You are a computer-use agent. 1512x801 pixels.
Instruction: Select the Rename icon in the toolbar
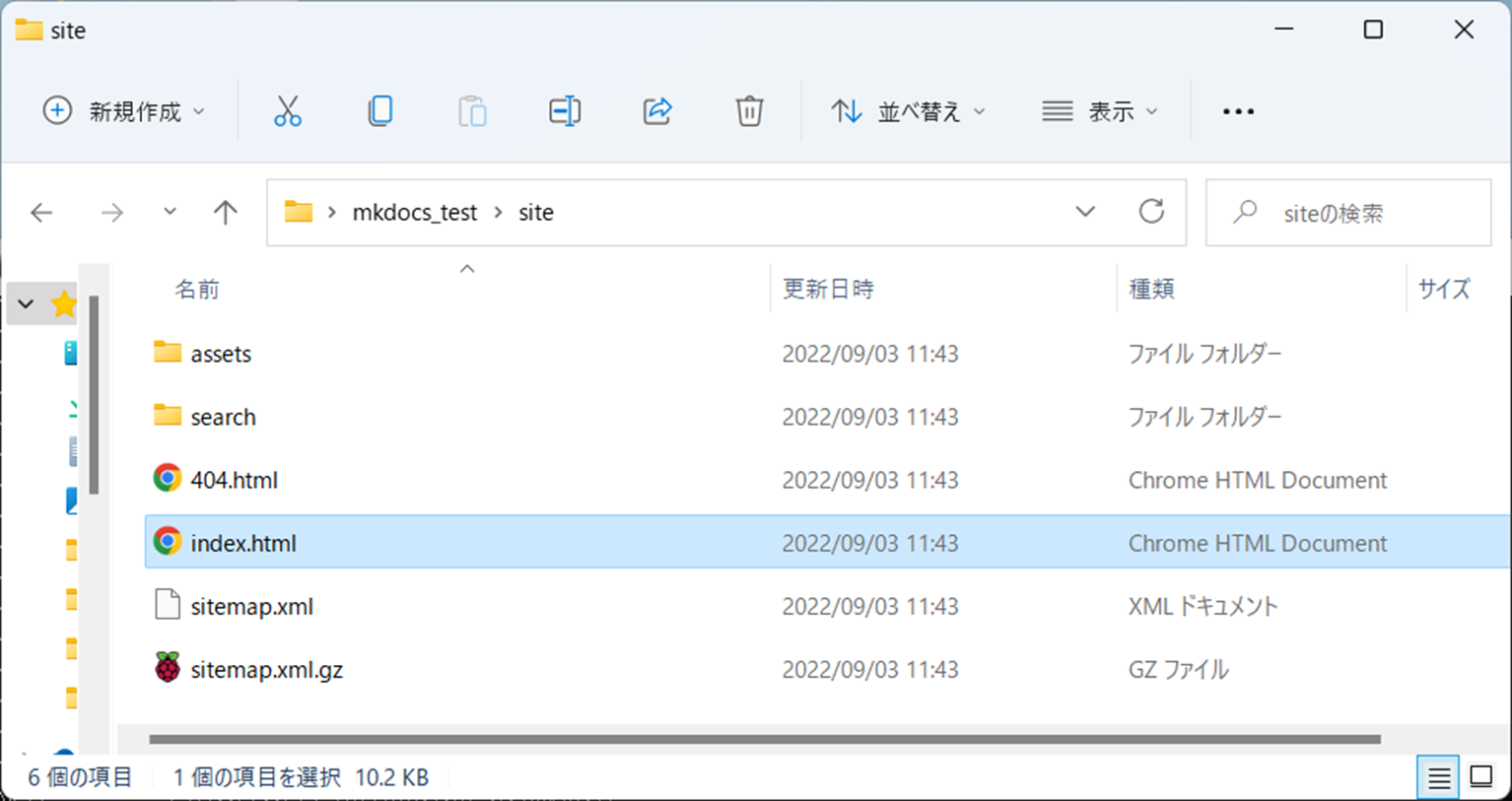pyautogui.click(x=564, y=110)
